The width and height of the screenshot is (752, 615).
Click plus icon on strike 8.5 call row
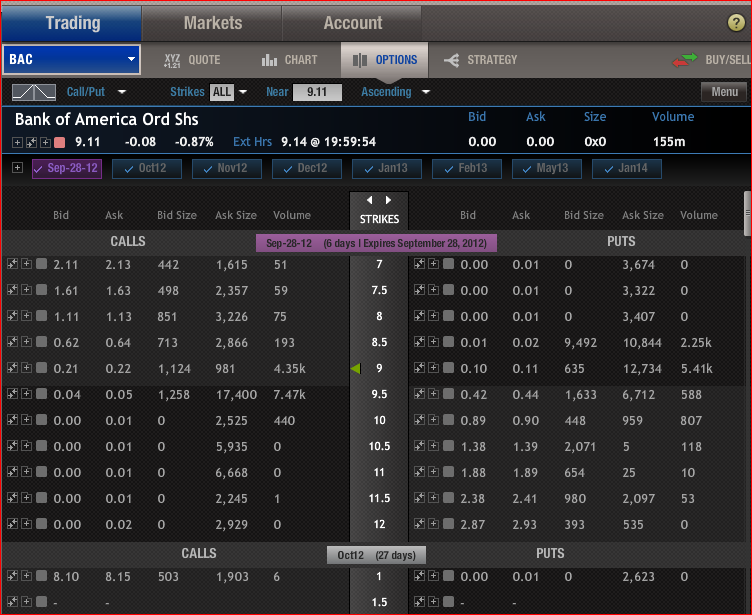coord(27,342)
